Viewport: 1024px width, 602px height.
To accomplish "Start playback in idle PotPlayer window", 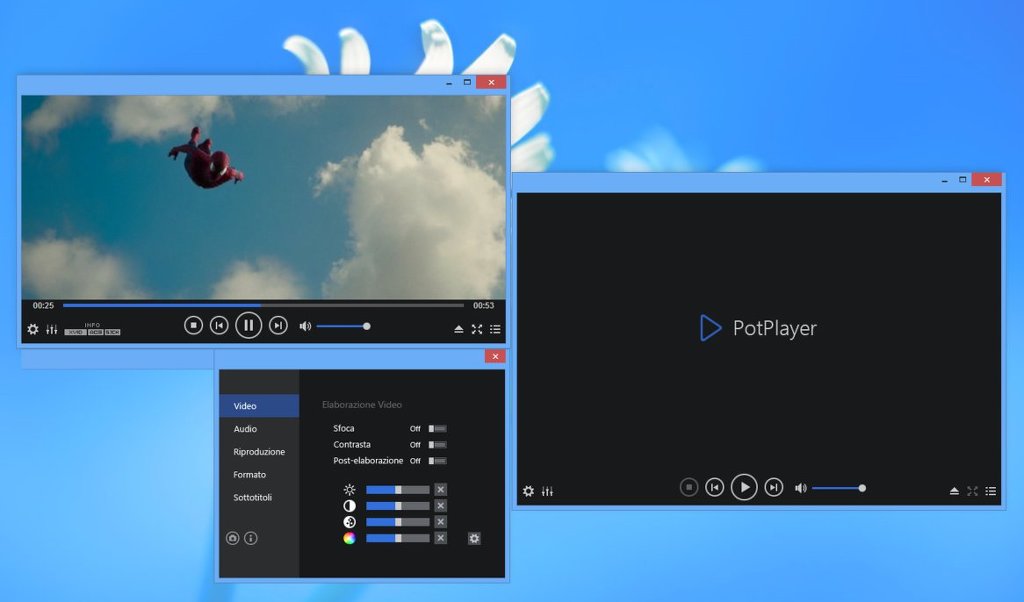I will (x=744, y=487).
